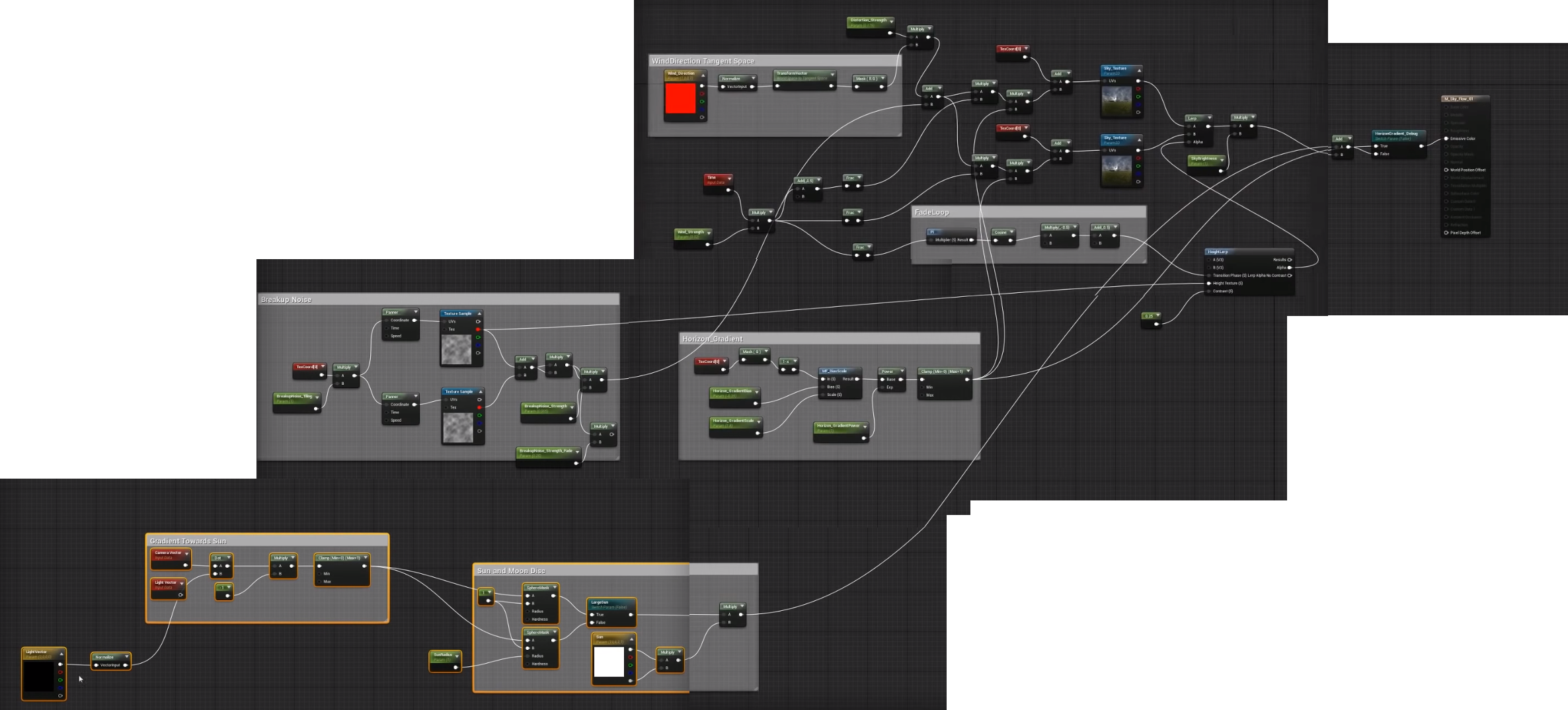Collapse the Wind_Direction node preview arrow
This screenshot has width=1568, height=710.
click(x=703, y=75)
